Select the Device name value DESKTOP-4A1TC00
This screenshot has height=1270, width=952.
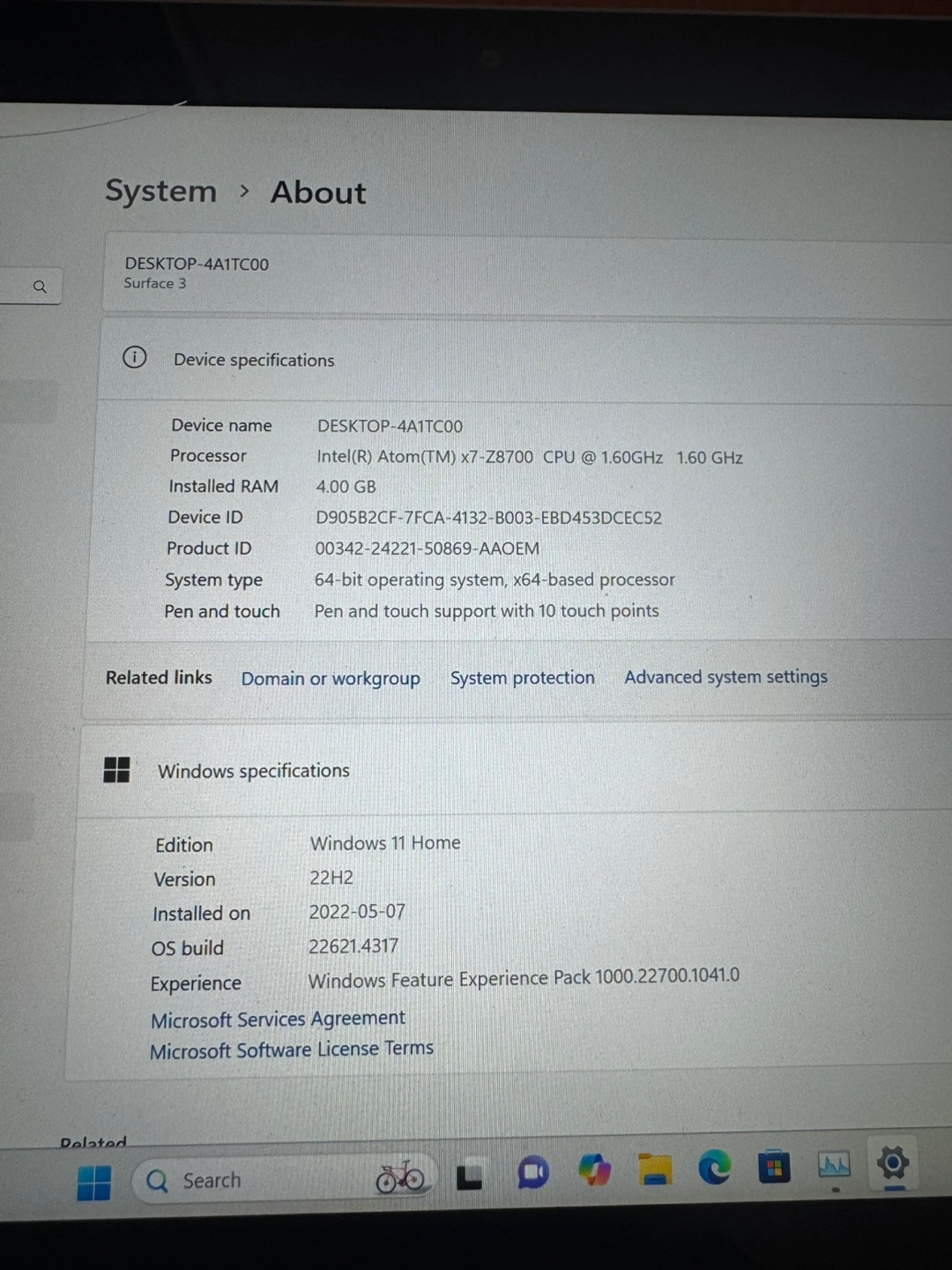[390, 426]
